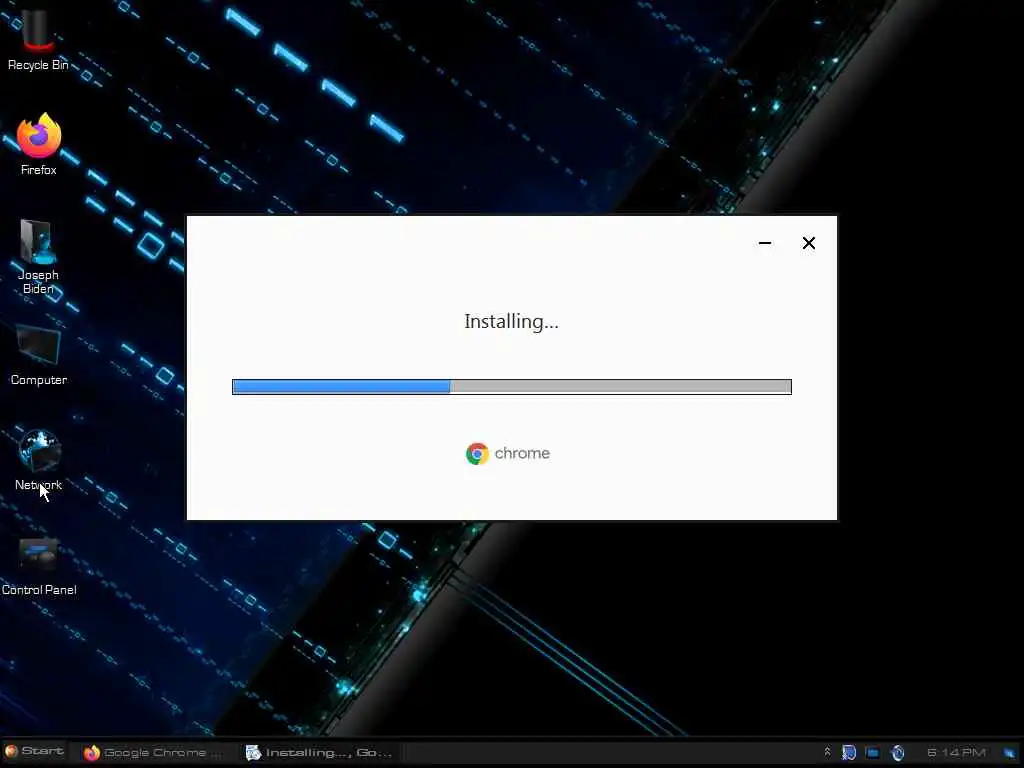Screen dimensions: 1024x768
Task: Select the Network desktop icon
Action: [39, 460]
